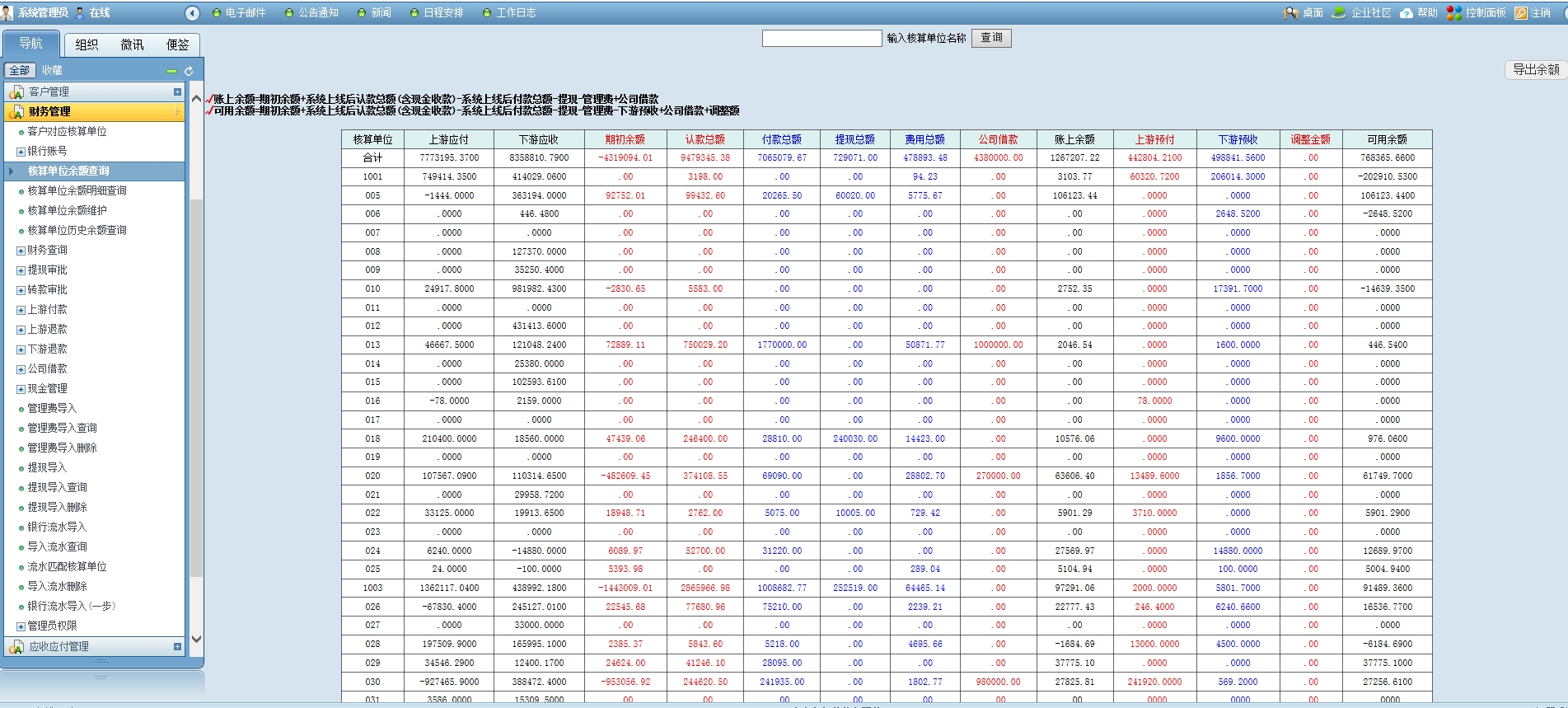The image size is (1568, 708).
Task: Click the 查询 search button
Action: (991, 38)
